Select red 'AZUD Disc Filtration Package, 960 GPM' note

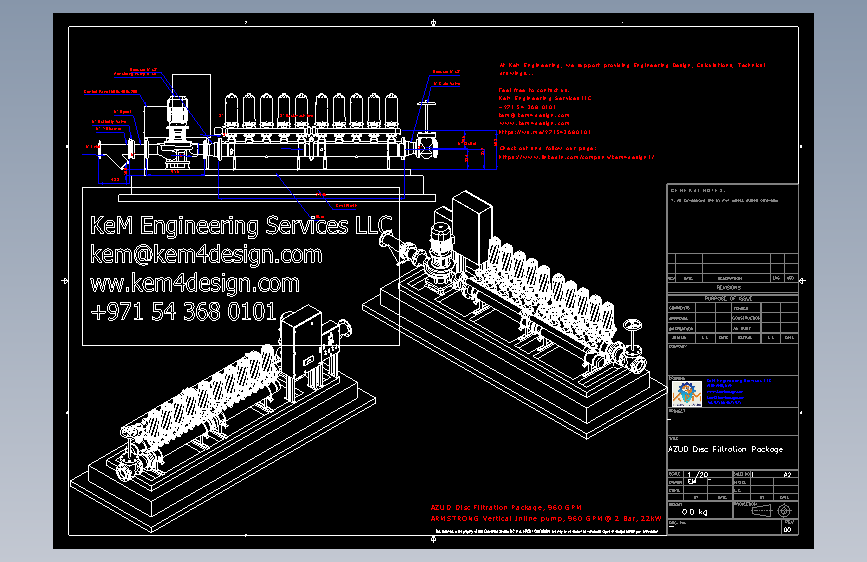pos(506,507)
